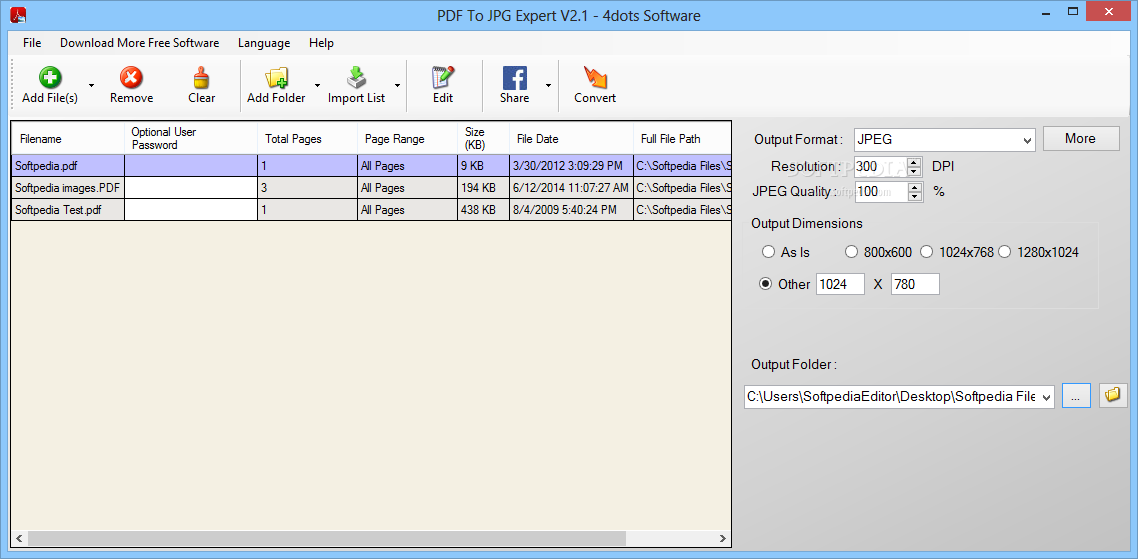Open the Help menu
This screenshot has width=1138, height=559.
pos(322,43)
